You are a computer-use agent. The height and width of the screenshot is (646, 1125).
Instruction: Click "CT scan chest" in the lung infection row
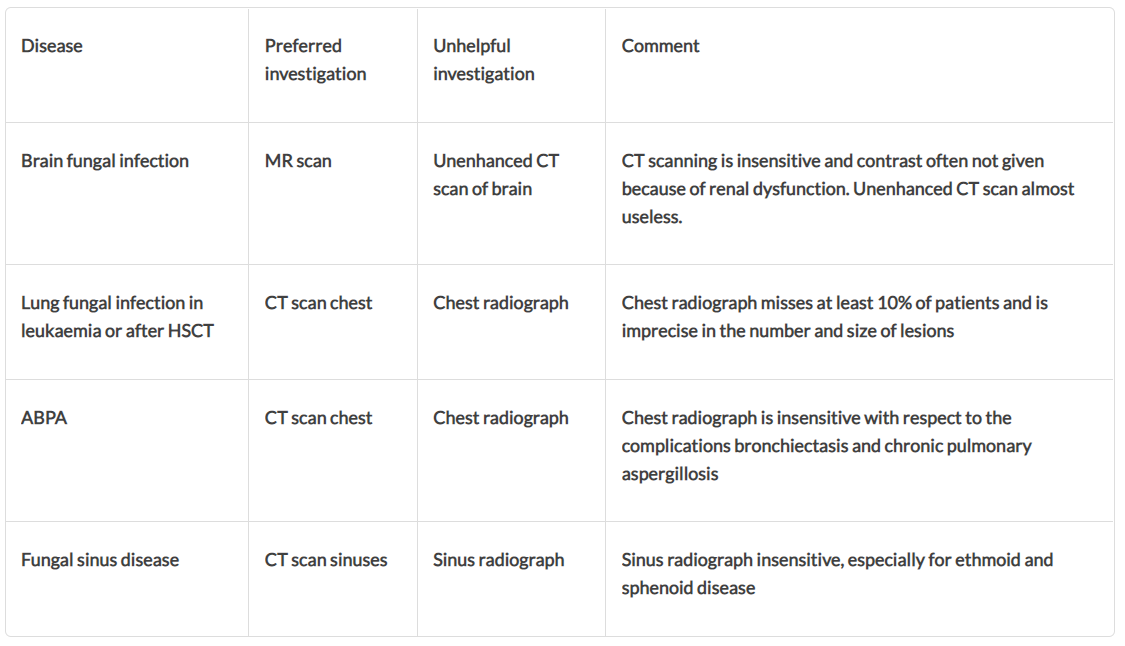318,303
